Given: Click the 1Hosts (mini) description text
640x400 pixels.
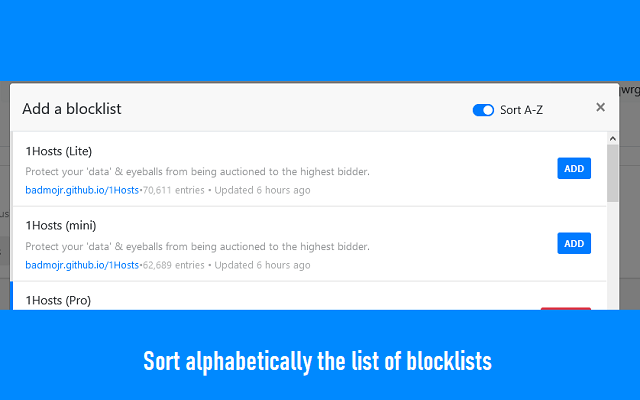Looking at the screenshot, I should [x=197, y=246].
